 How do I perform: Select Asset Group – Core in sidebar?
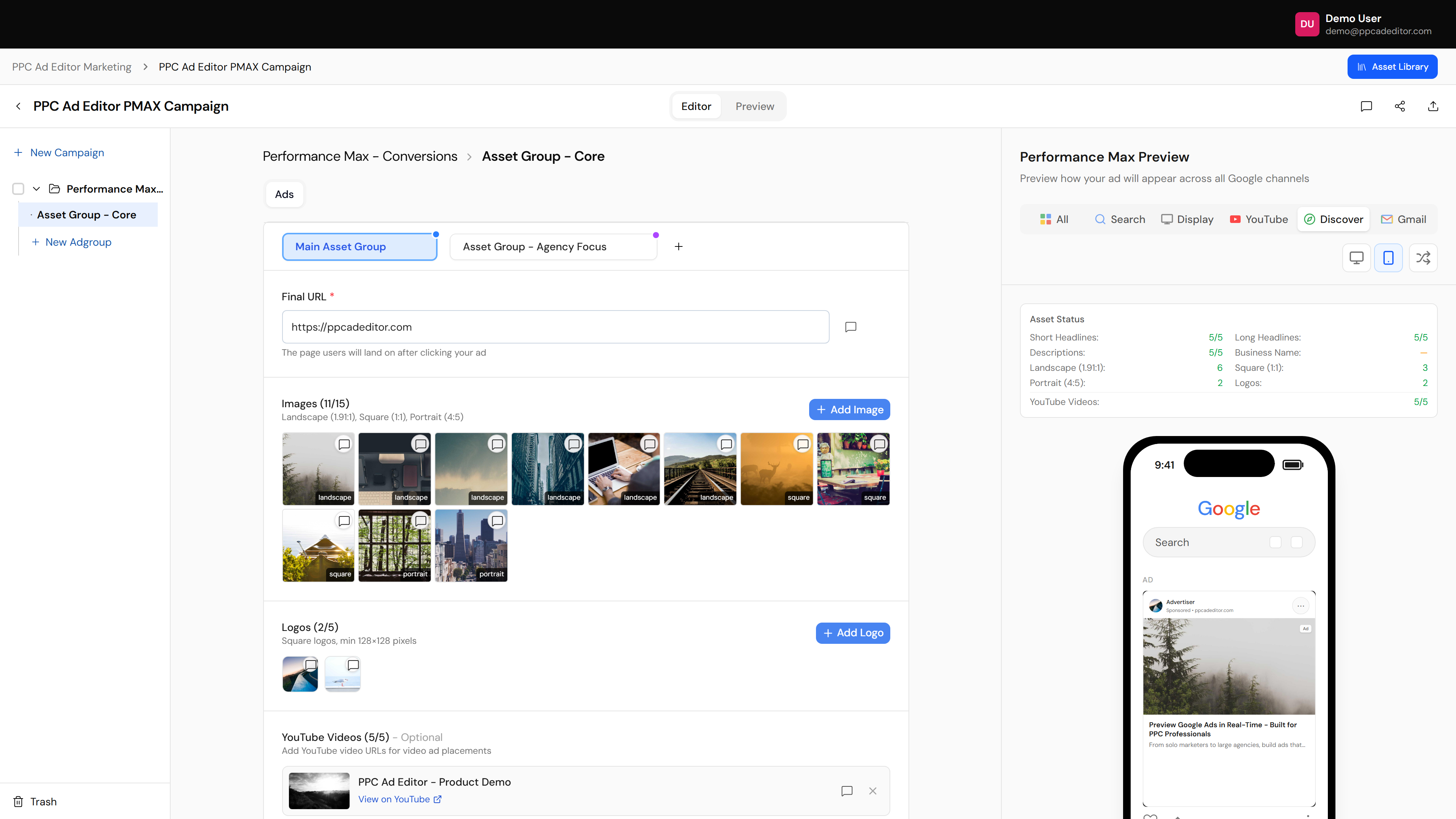(88, 215)
